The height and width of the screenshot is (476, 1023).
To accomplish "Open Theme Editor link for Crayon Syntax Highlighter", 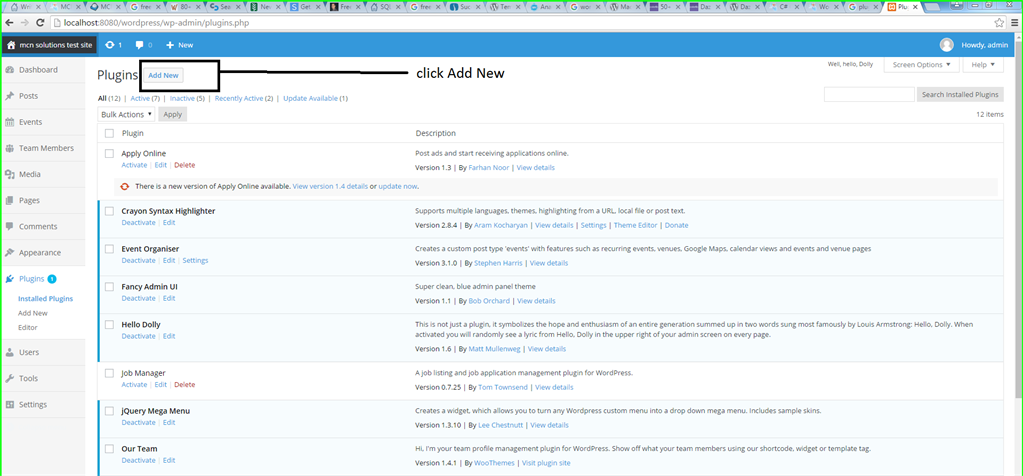I will point(637,225).
